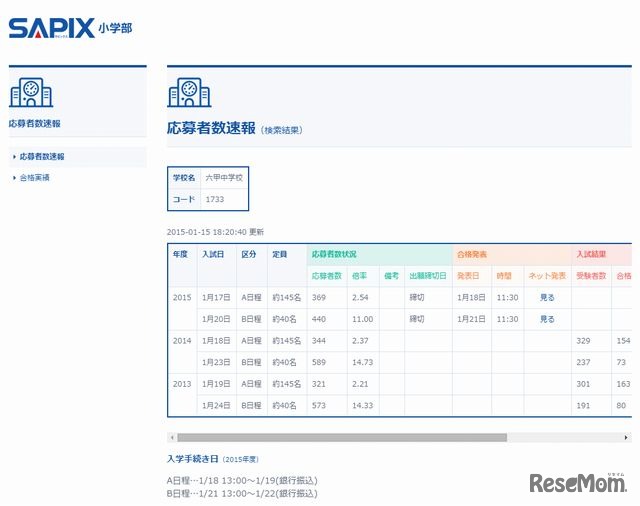The image size is (640, 506).
Task: Click 発表日 sub-header
Action: 468,276
